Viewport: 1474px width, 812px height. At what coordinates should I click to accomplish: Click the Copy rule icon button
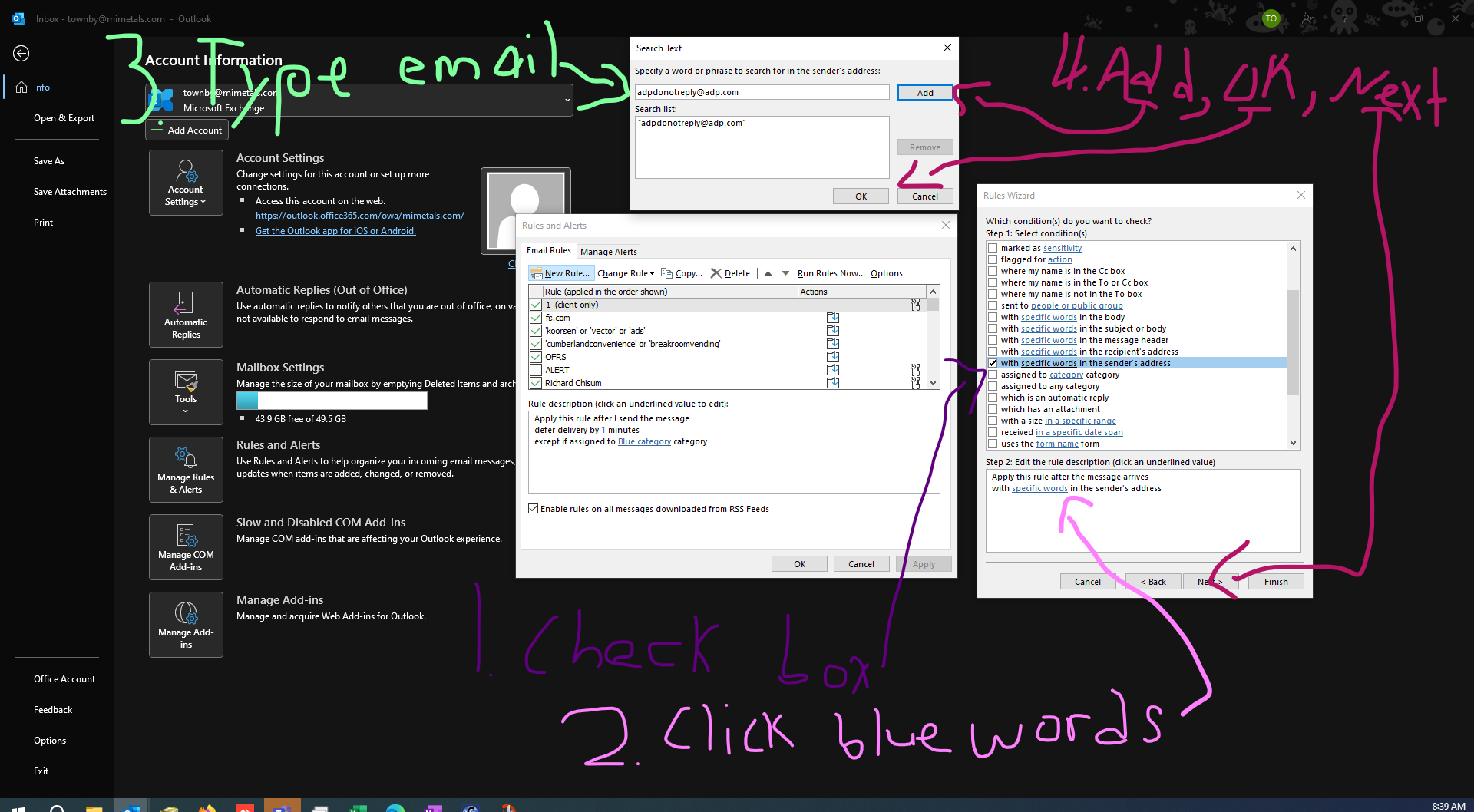point(682,273)
